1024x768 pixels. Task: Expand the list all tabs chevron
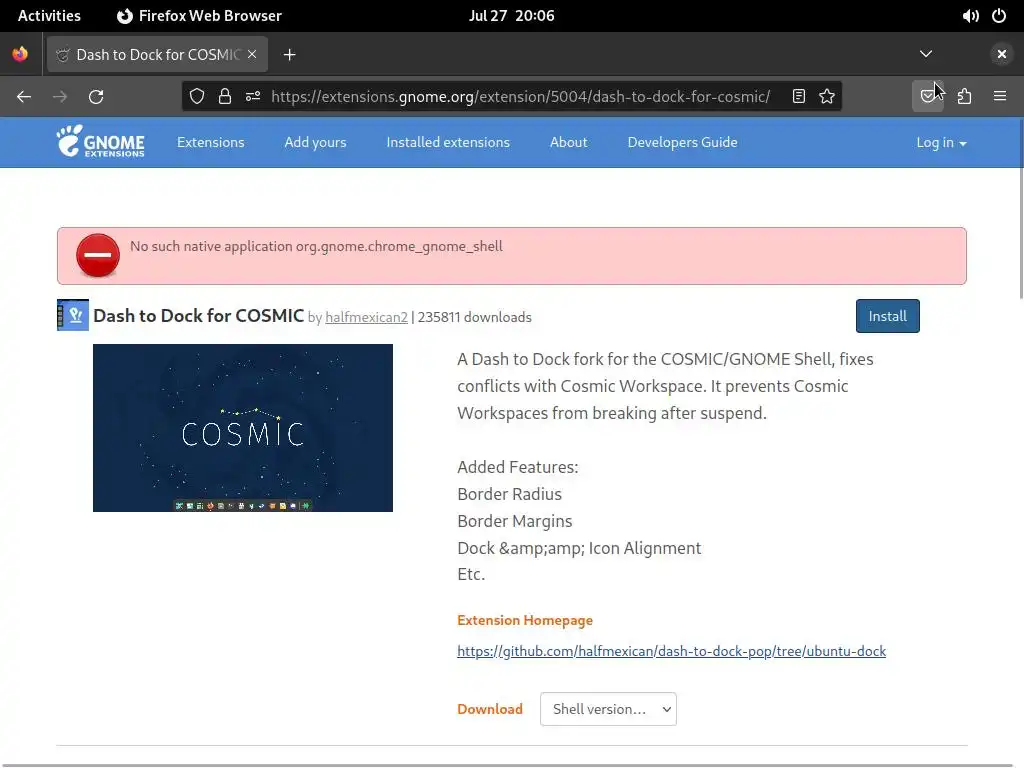tap(926, 54)
